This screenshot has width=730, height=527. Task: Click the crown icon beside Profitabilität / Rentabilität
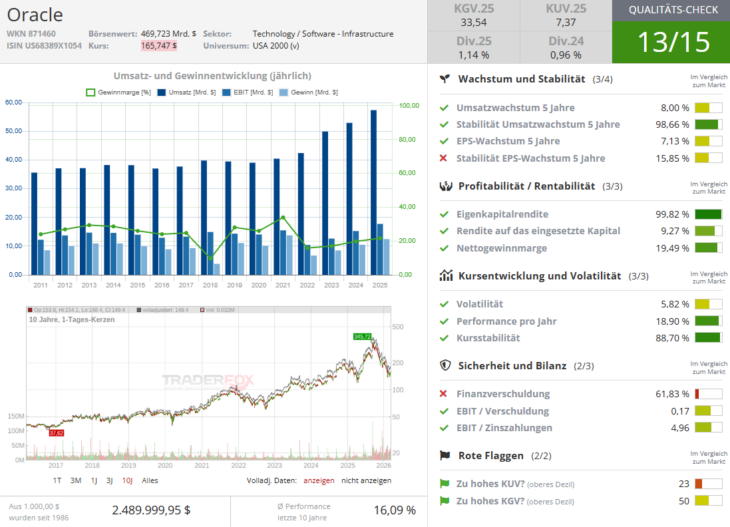point(445,186)
